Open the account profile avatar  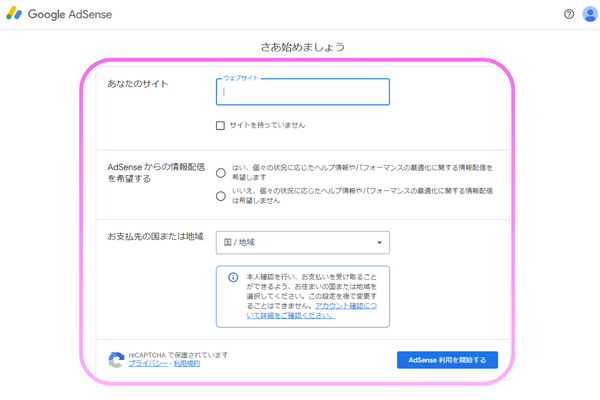click(x=590, y=14)
